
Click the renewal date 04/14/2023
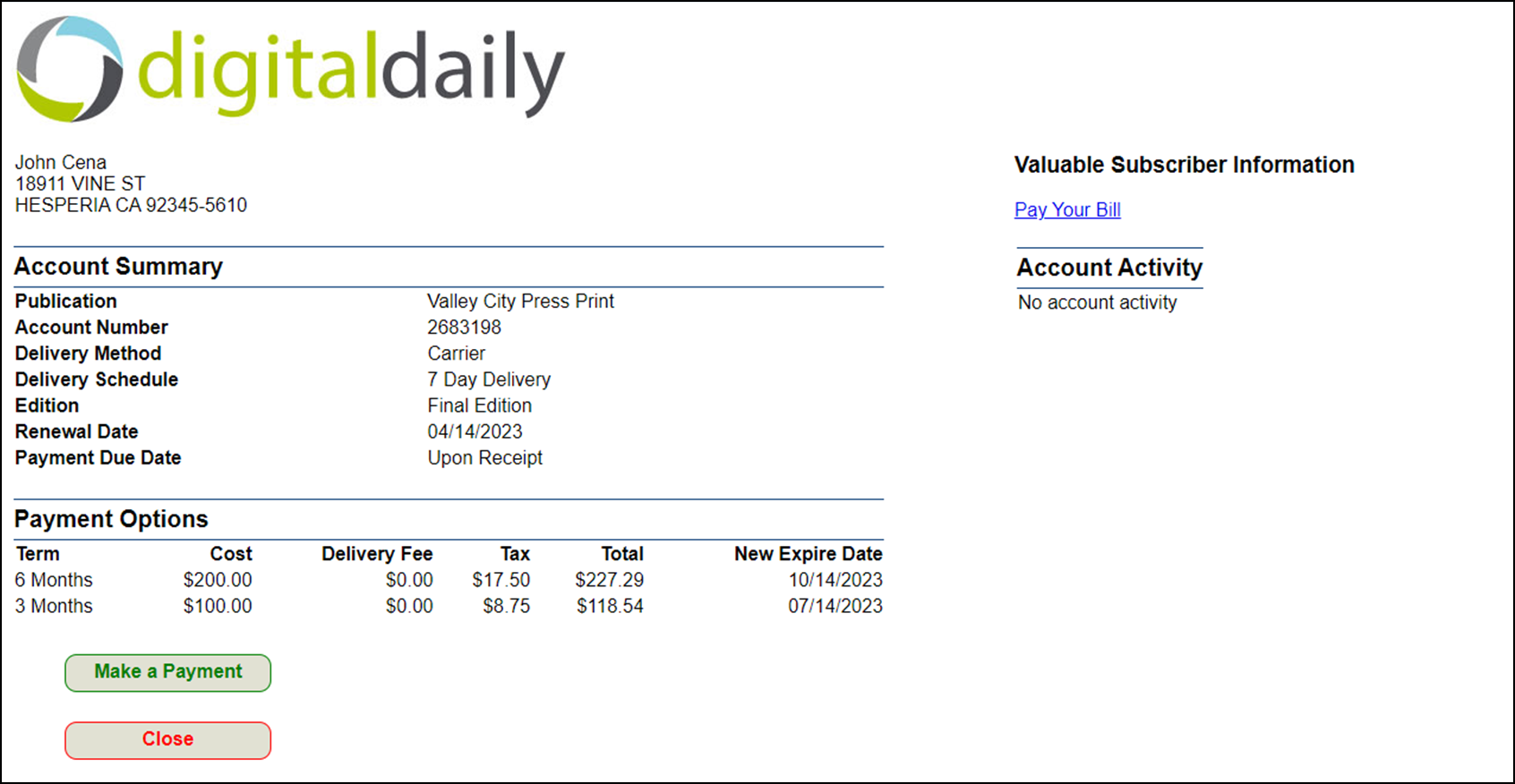475,431
